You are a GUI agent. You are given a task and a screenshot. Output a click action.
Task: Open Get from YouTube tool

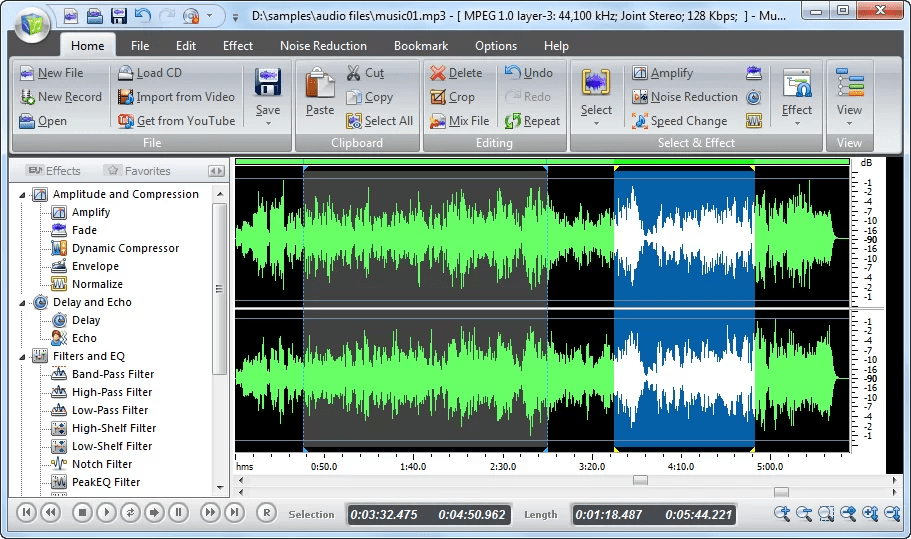coord(177,121)
